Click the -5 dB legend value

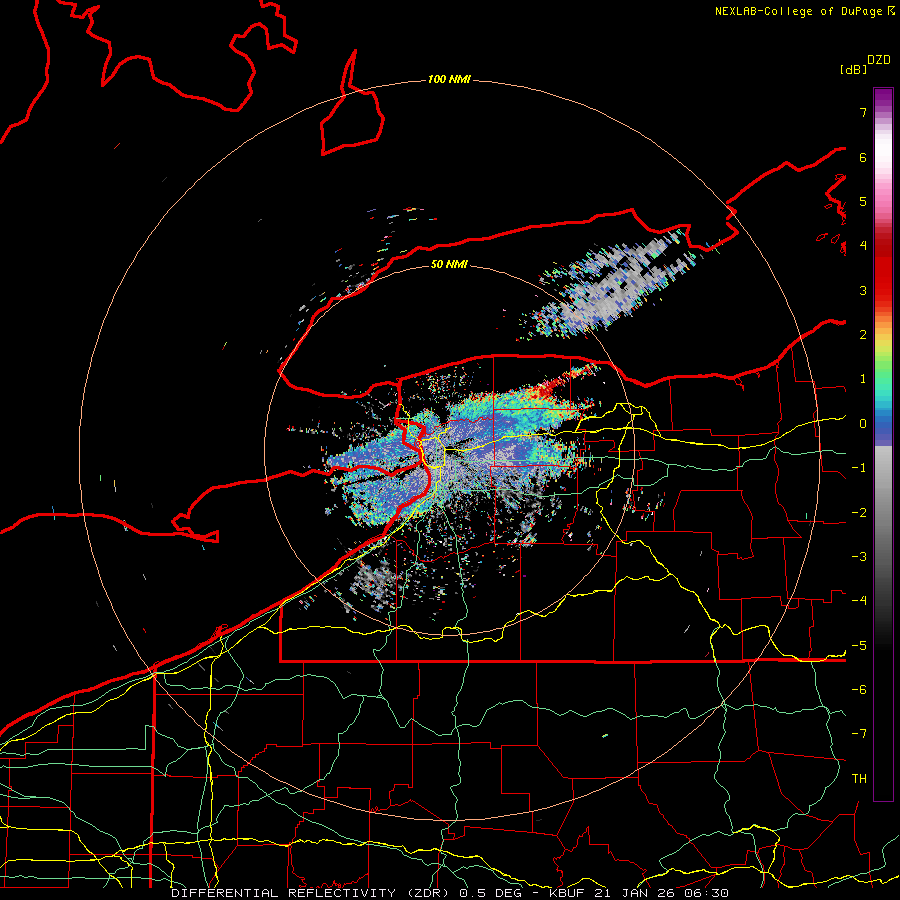[859, 646]
